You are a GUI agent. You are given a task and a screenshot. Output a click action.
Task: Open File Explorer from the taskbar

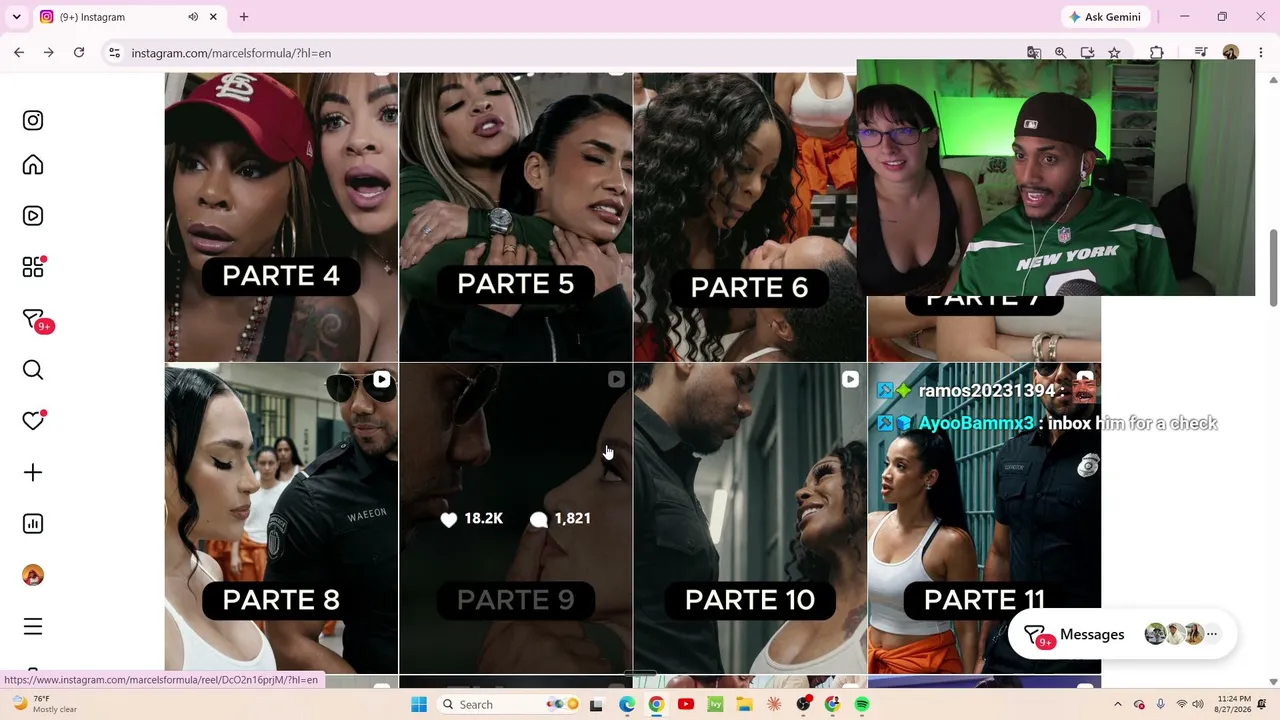pyautogui.click(x=744, y=704)
